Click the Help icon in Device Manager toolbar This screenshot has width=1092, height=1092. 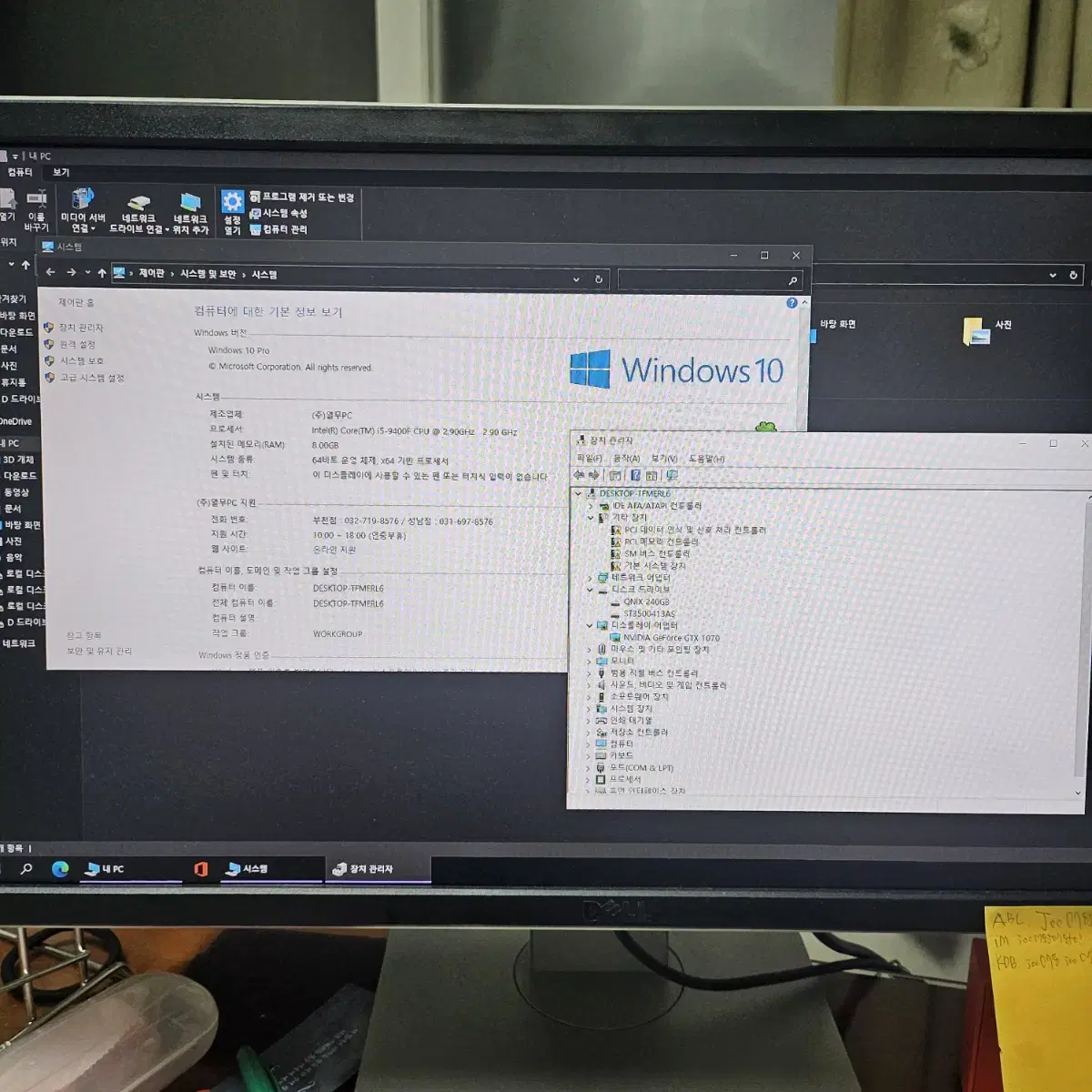point(635,475)
